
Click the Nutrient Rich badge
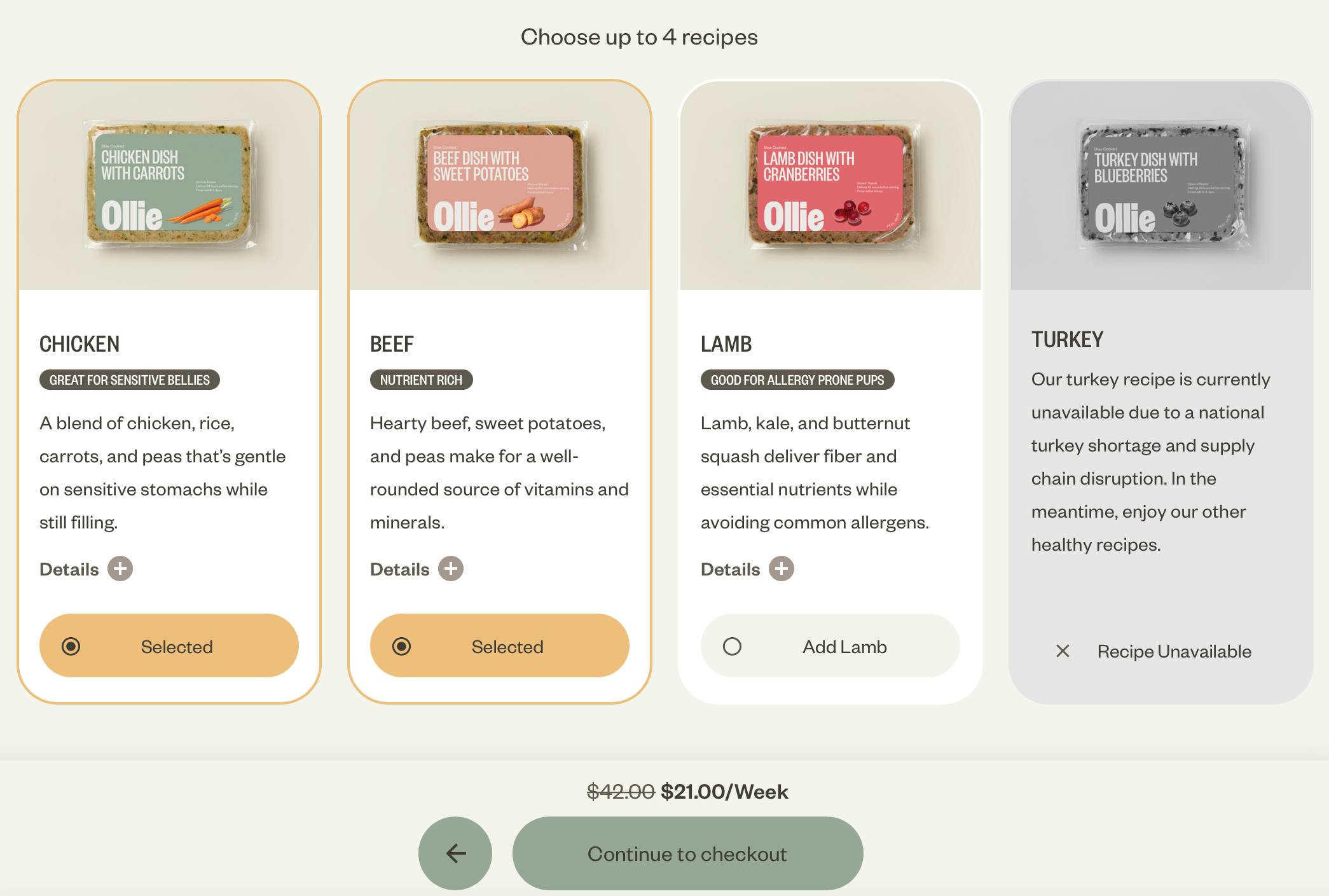421,380
